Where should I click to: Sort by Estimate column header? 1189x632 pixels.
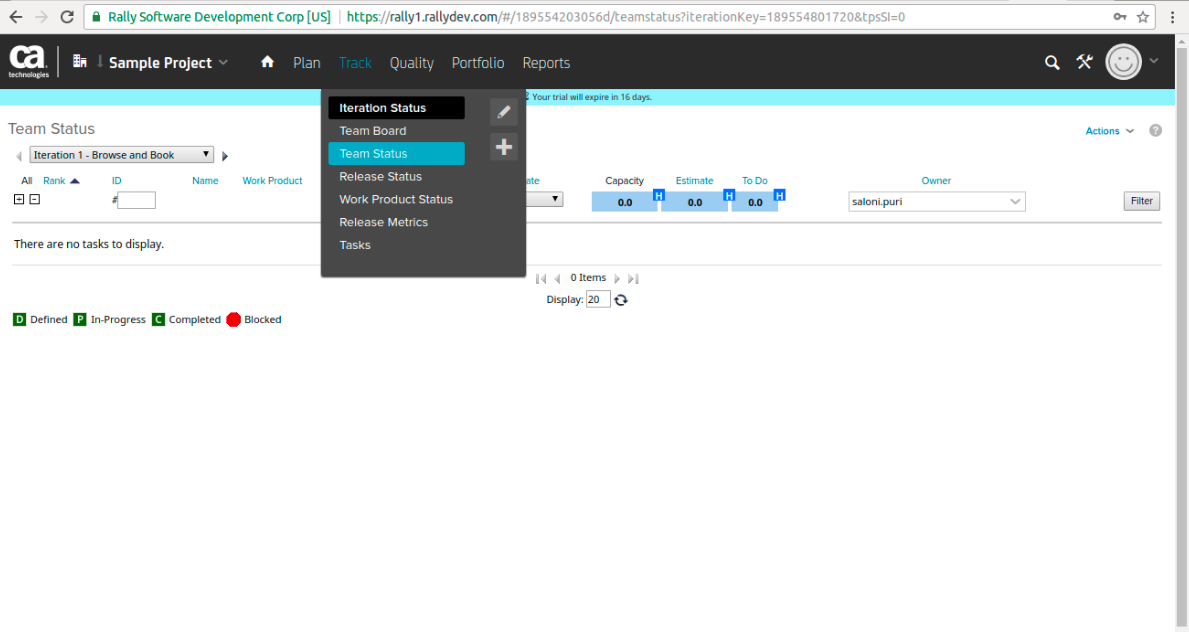click(x=695, y=181)
